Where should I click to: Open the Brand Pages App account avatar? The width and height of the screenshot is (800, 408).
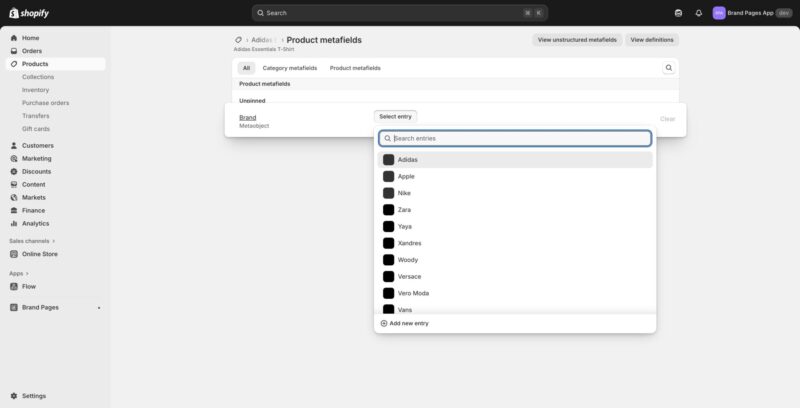click(719, 13)
